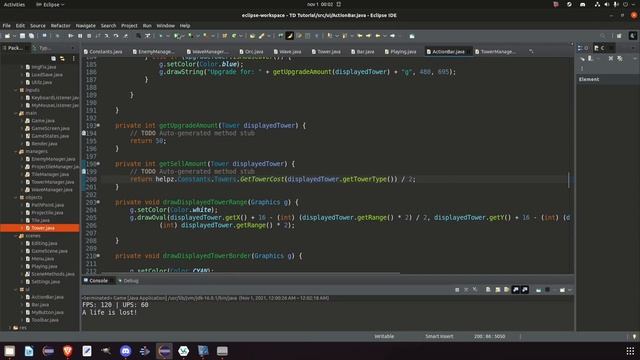Screen dimensions: 640x360
Task: Toggle Show Console on standard error
Action: pos(525,290)
